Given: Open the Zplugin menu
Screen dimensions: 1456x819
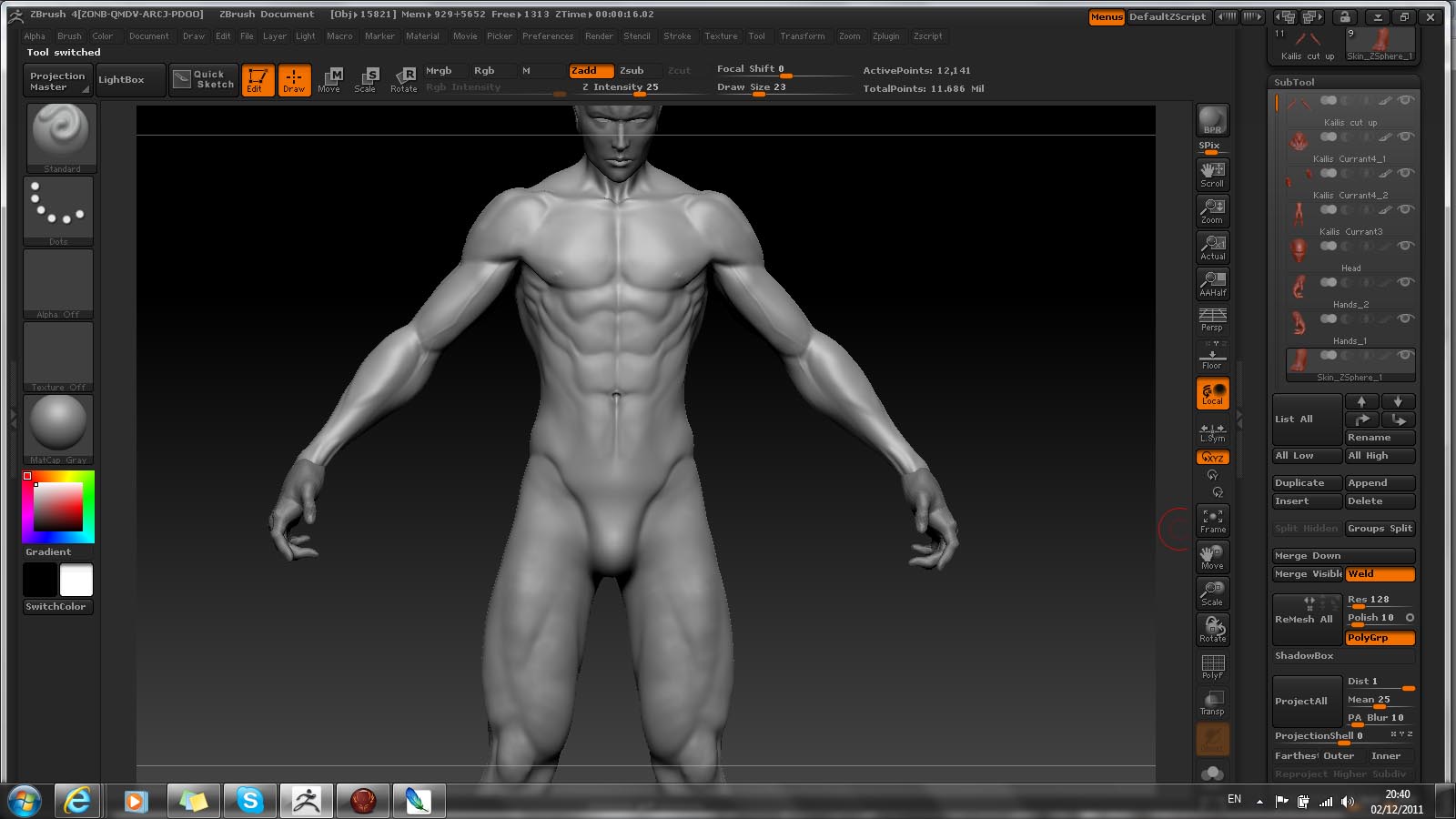Looking at the screenshot, I should click(885, 36).
